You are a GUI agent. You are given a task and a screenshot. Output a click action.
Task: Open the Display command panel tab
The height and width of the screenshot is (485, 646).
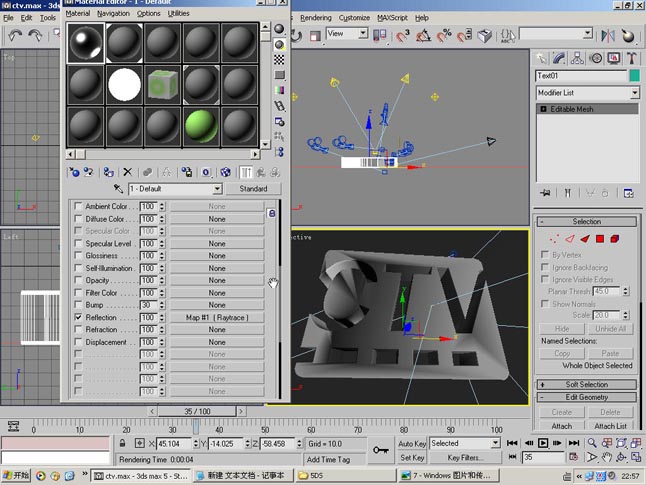click(614, 59)
